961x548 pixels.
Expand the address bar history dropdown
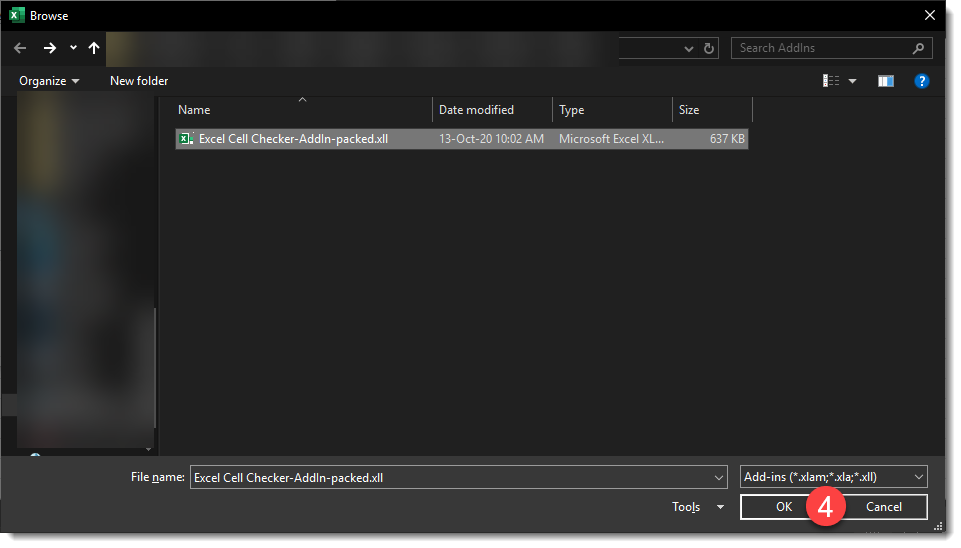[x=689, y=48]
